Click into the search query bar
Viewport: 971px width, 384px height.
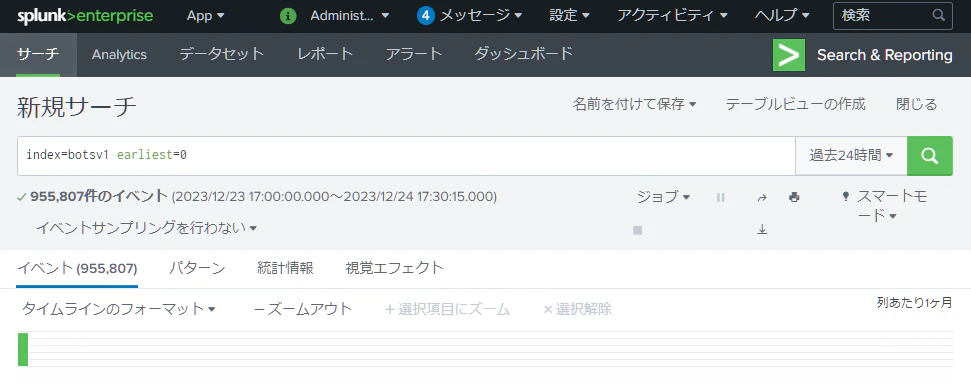(406, 155)
